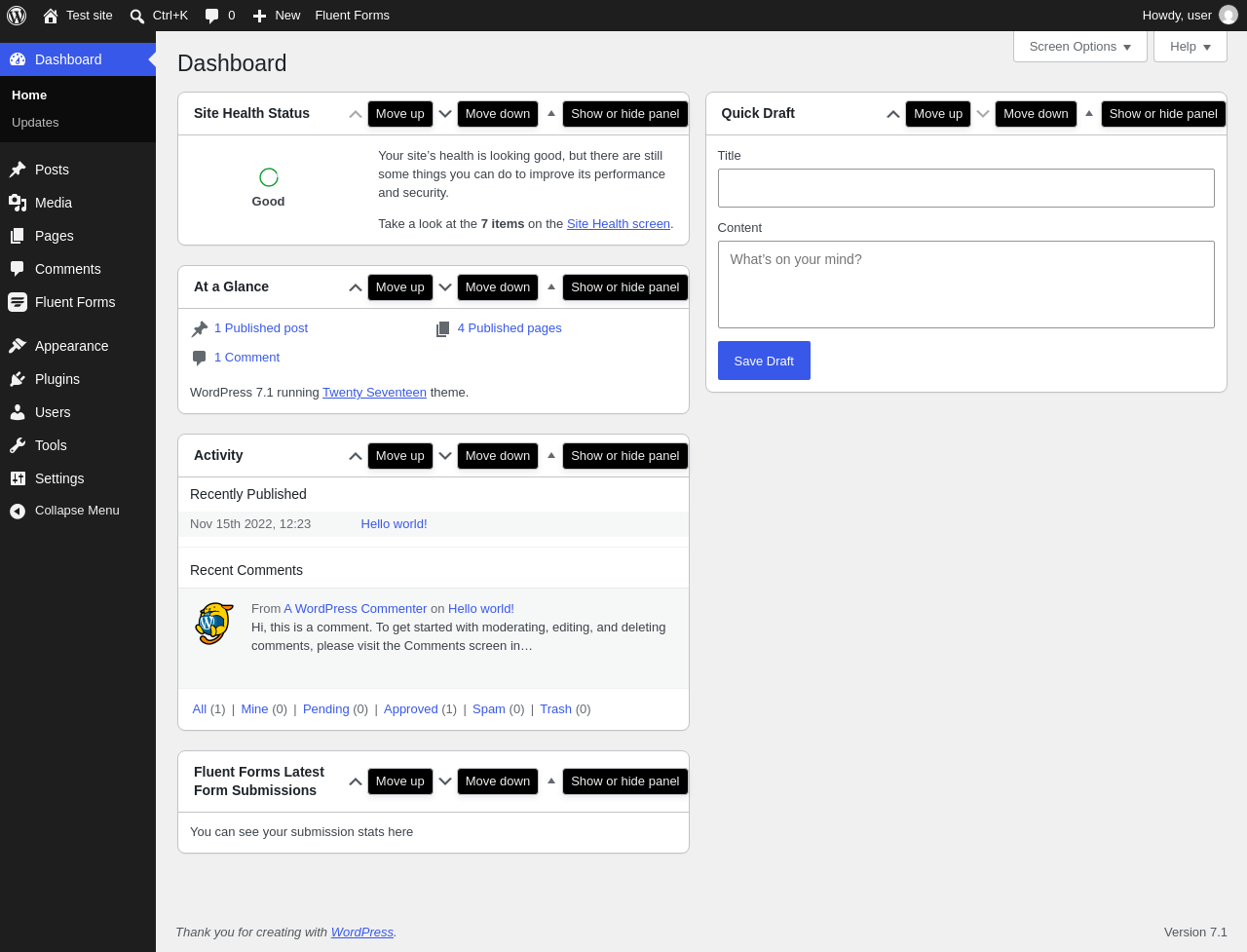The image size is (1247, 952).
Task: Toggle Fluent Forms Latest Submissions panel triangle
Action: [x=551, y=781]
